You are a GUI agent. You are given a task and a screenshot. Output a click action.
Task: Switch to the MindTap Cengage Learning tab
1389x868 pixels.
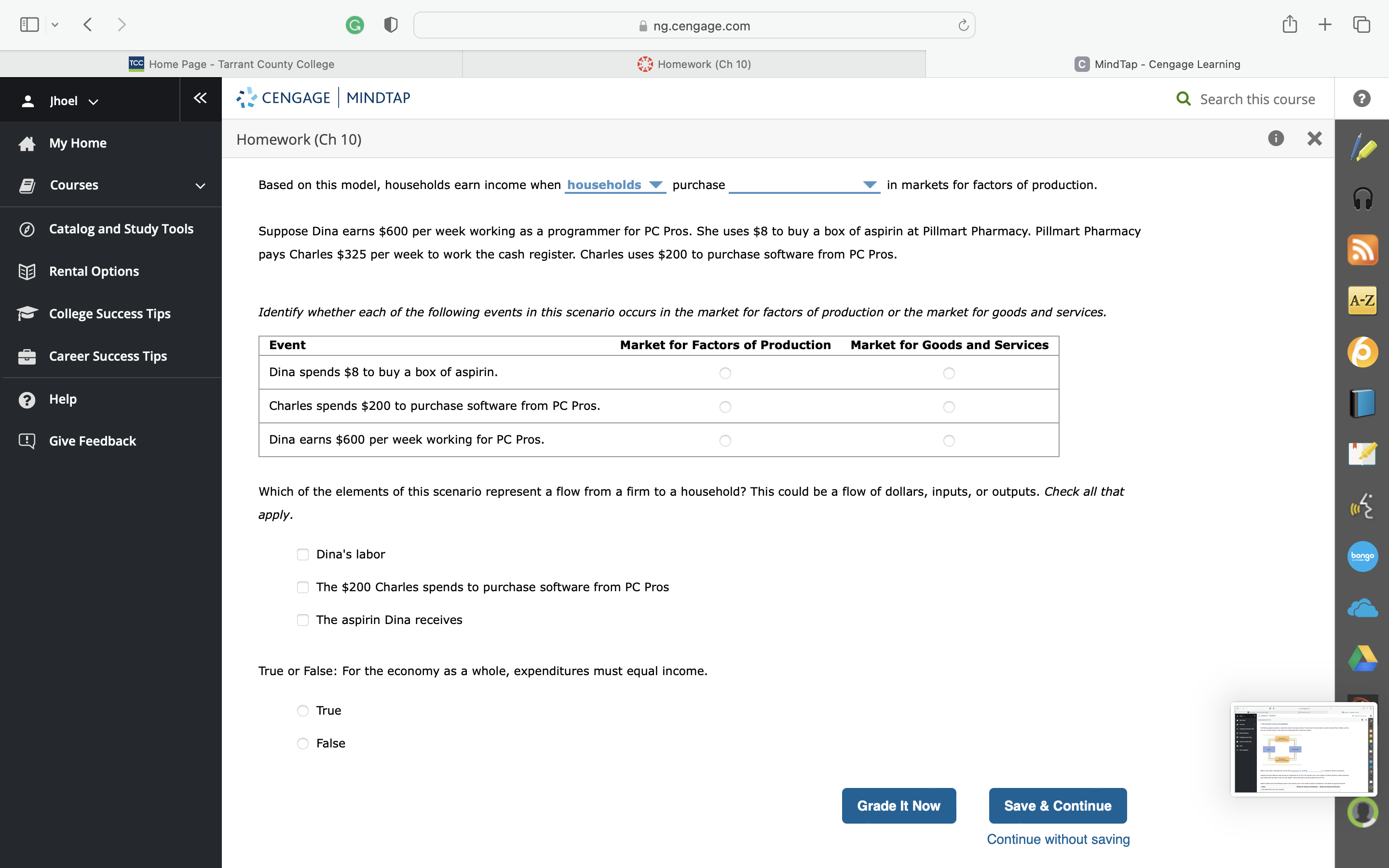[x=1157, y=64]
